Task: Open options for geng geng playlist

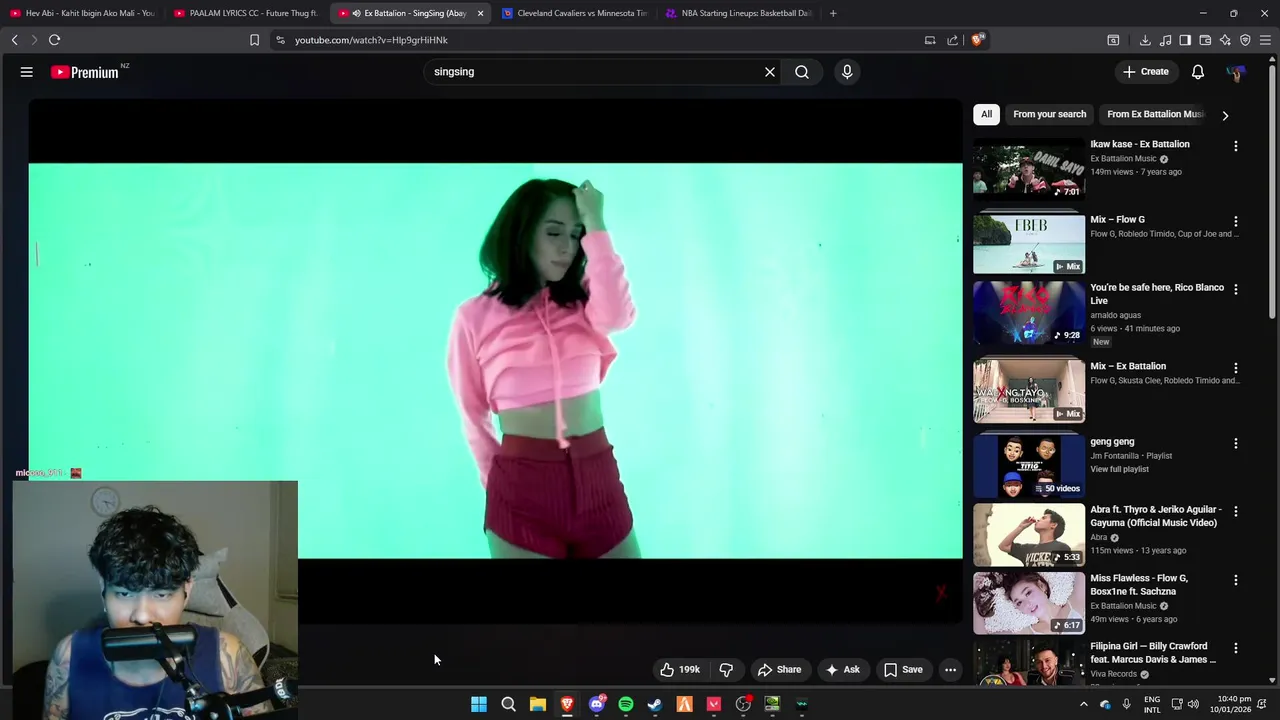Action: [1236, 443]
